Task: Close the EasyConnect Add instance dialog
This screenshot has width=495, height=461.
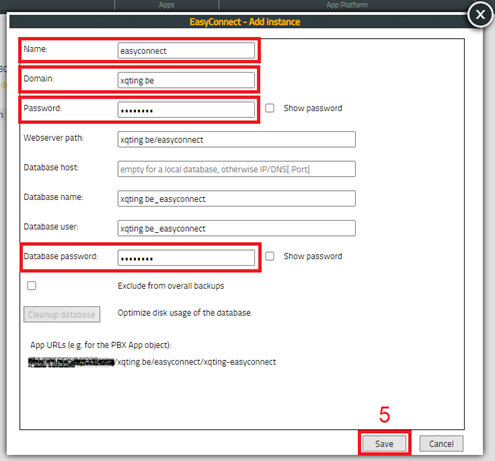Action: (x=480, y=15)
